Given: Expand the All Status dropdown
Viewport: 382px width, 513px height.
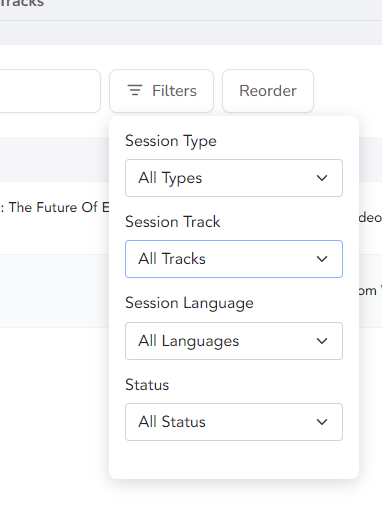Looking at the screenshot, I should click(x=234, y=422).
